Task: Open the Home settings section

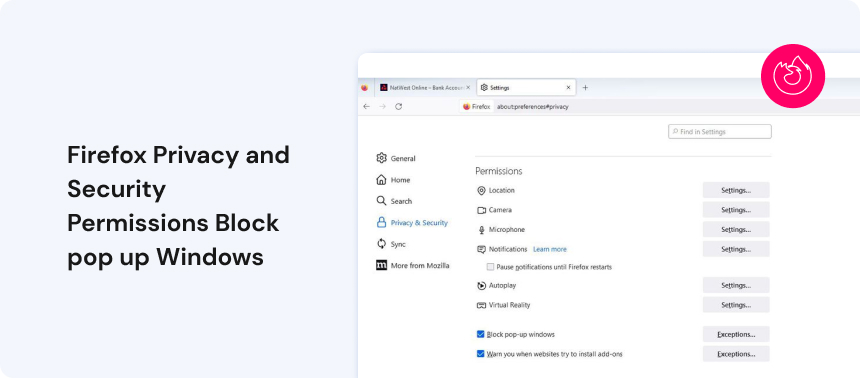Action: pos(393,180)
